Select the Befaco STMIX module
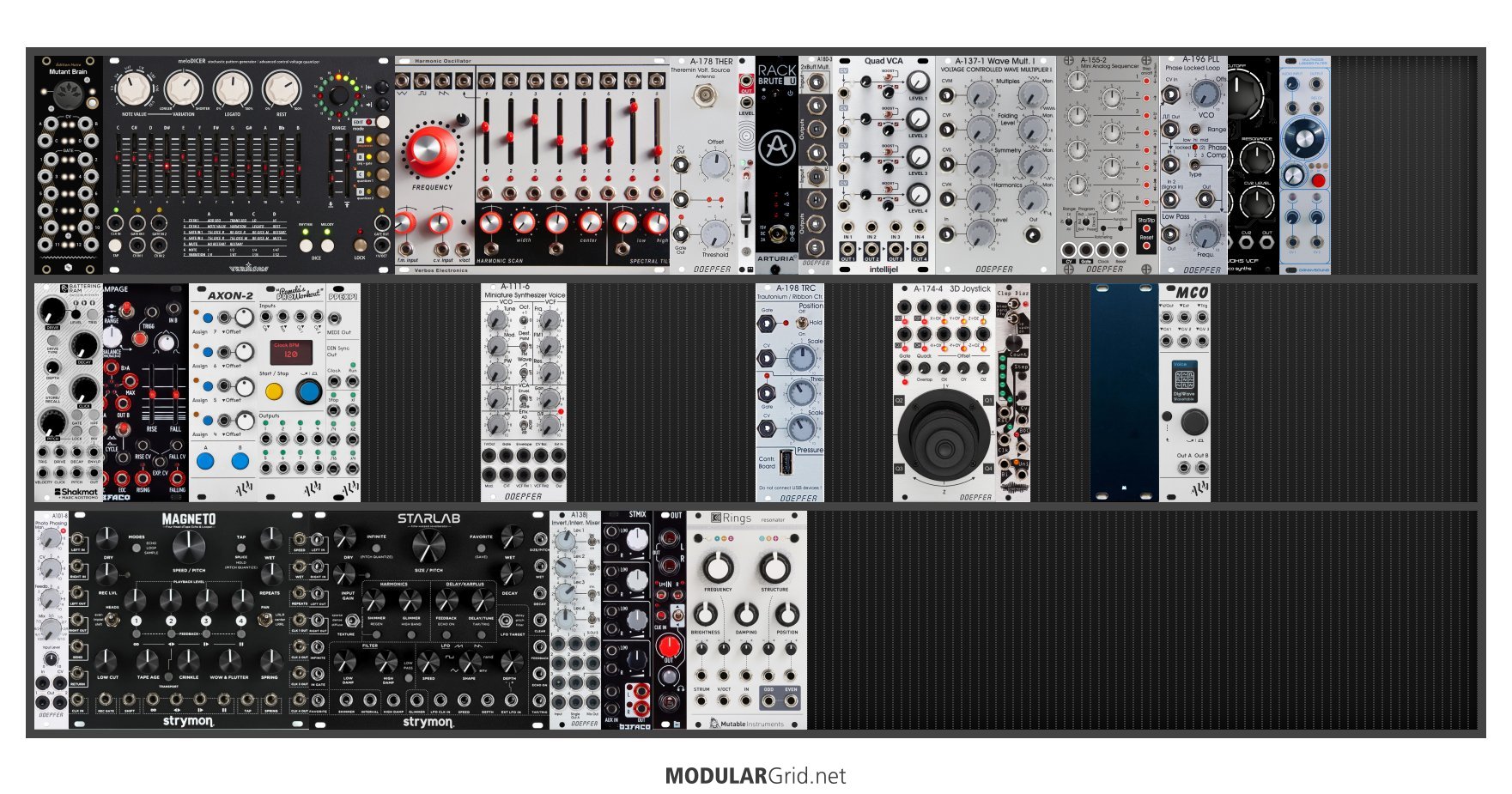This screenshot has height=794, width=1512. point(627,620)
